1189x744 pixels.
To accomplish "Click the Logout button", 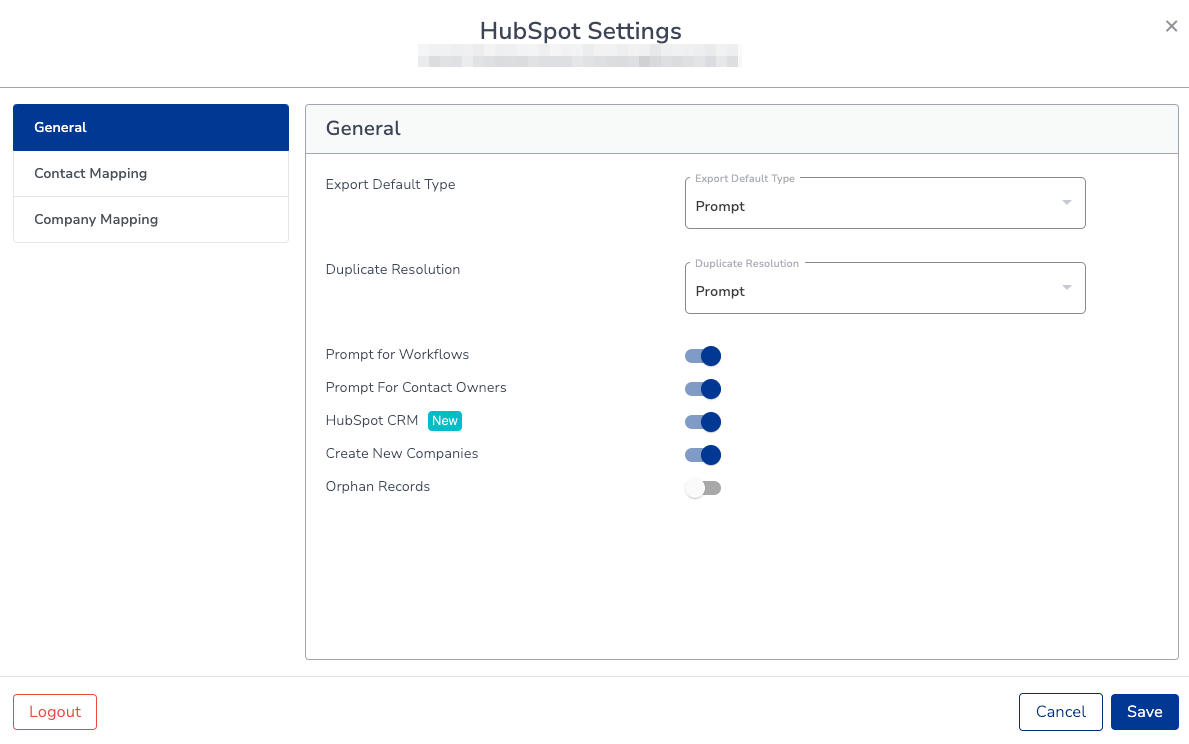I will pyautogui.click(x=55, y=712).
